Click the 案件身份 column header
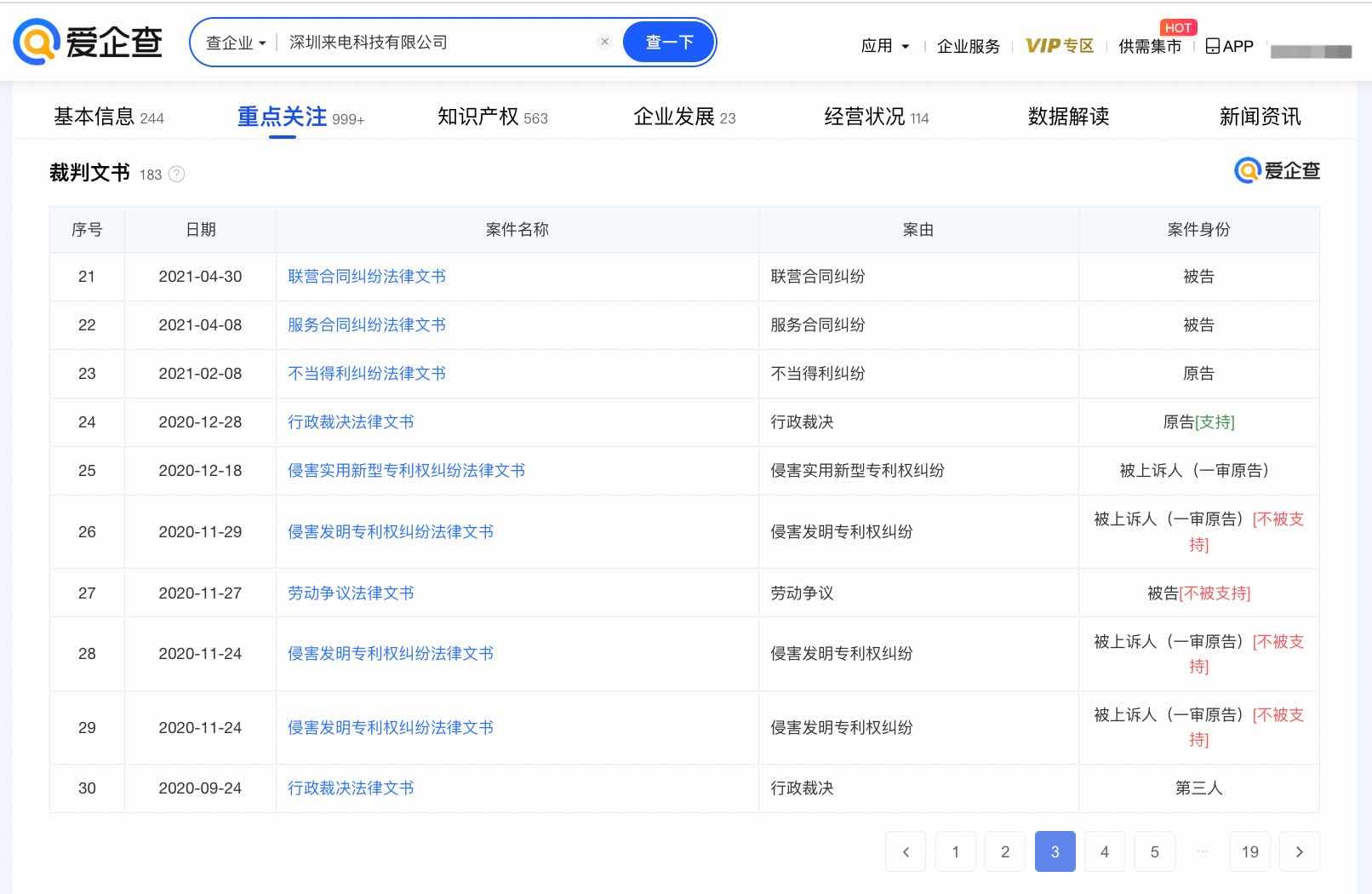The width and height of the screenshot is (1372, 894). point(1199,230)
